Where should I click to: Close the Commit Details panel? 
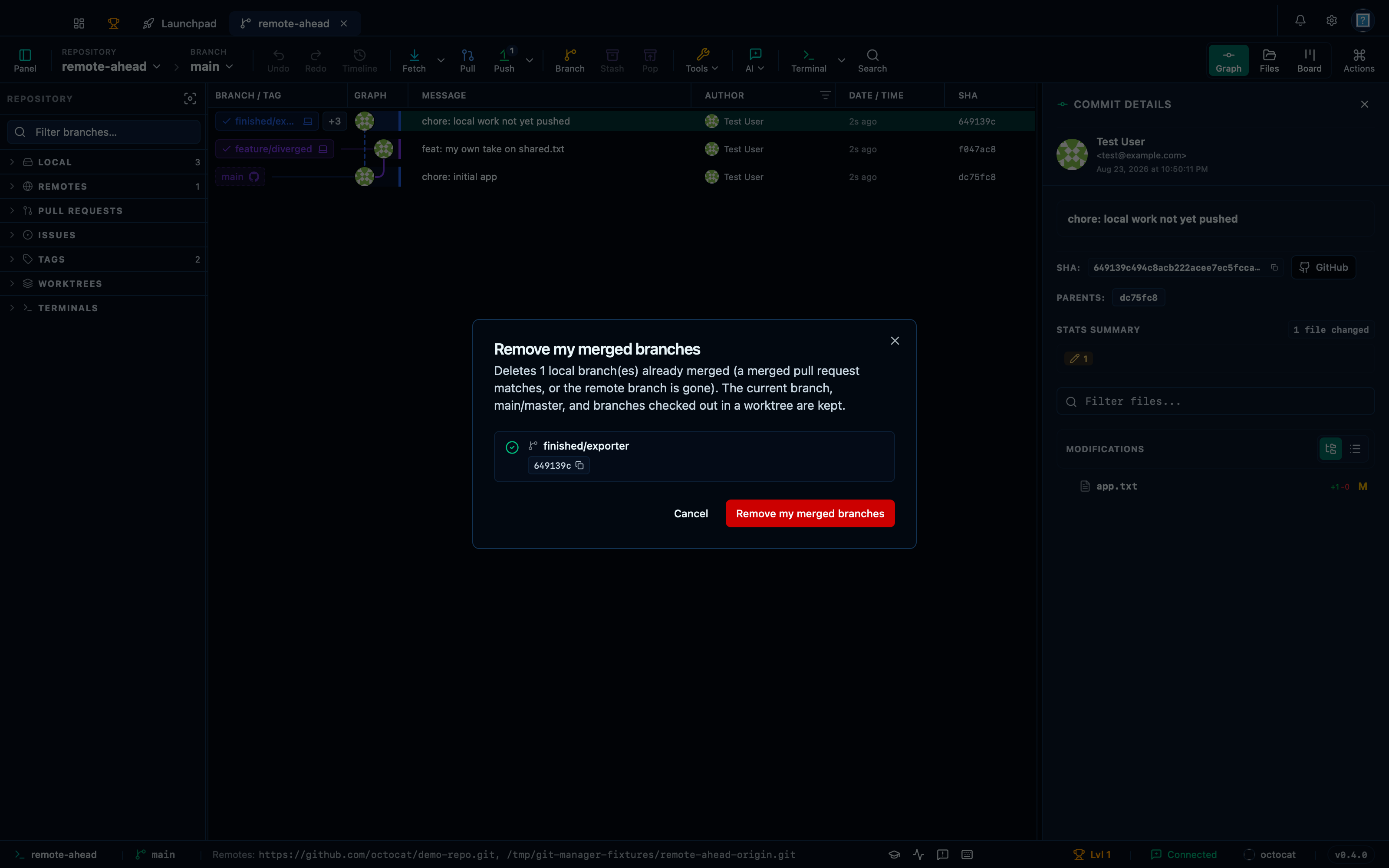tap(1364, 105)
